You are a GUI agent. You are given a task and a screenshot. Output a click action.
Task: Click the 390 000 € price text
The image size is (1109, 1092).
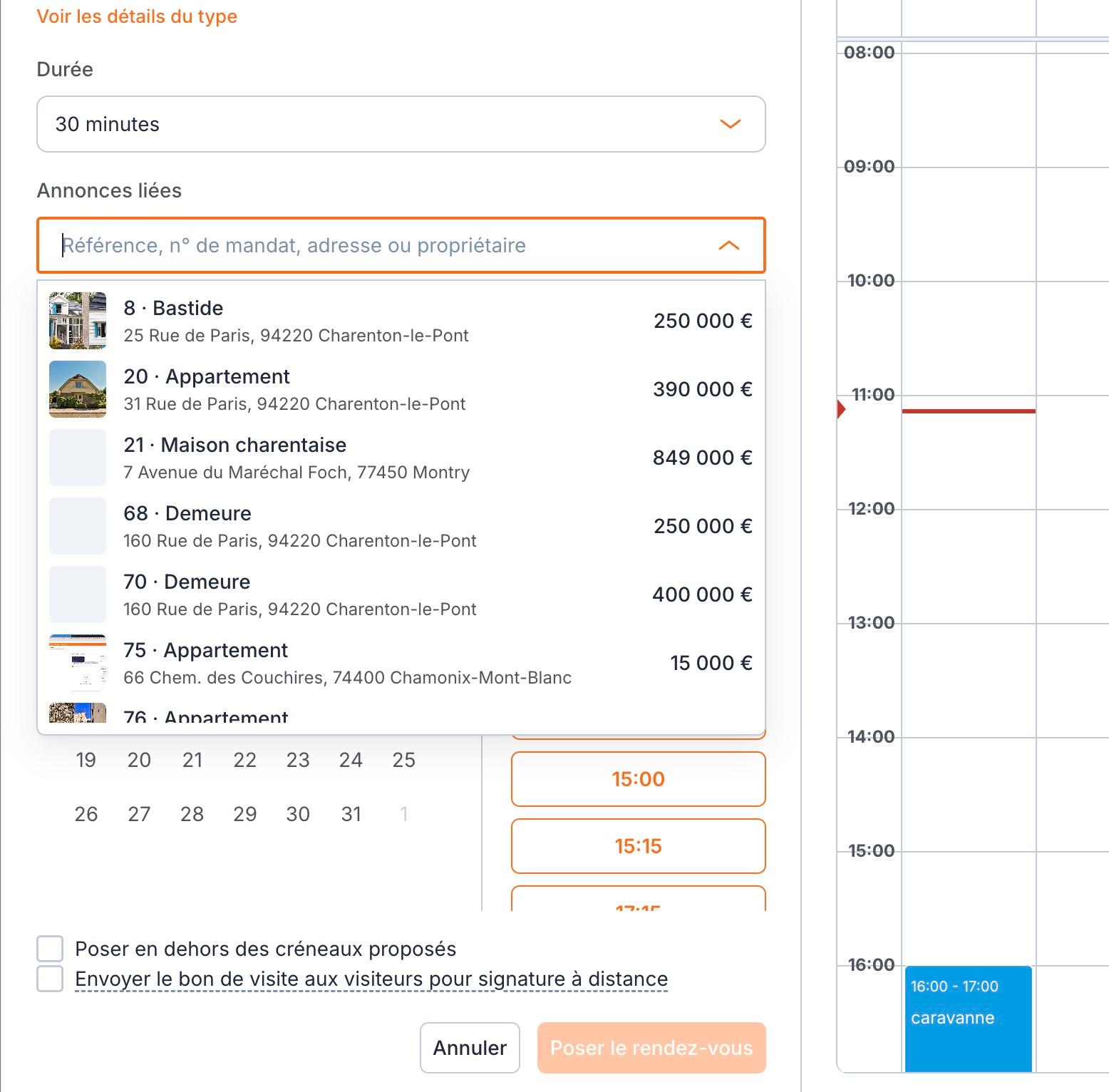[x=703, y=389]
